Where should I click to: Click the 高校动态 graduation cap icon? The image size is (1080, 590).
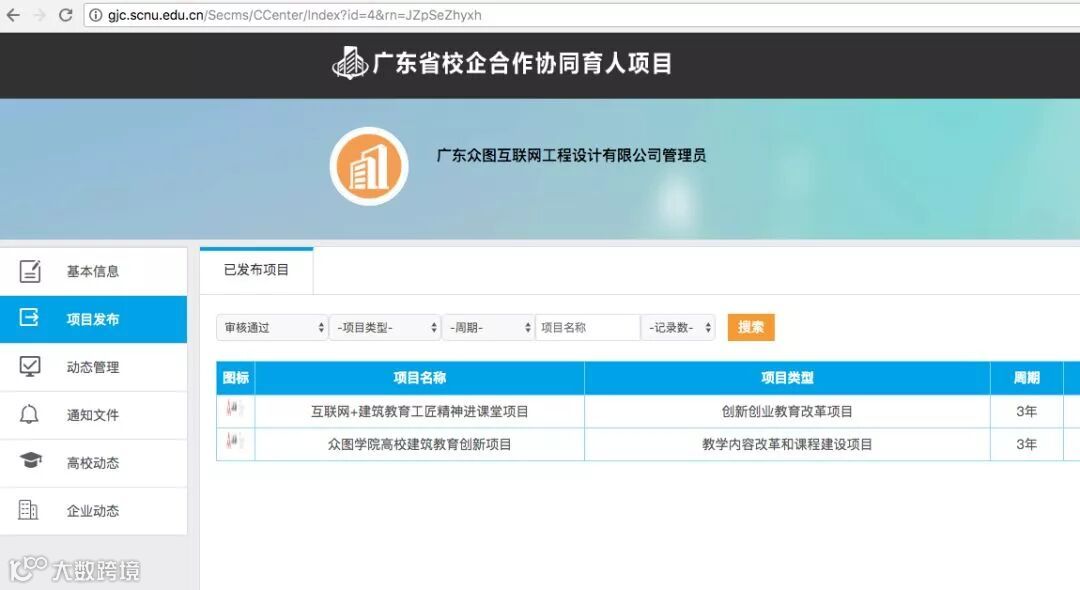(30, 460)
